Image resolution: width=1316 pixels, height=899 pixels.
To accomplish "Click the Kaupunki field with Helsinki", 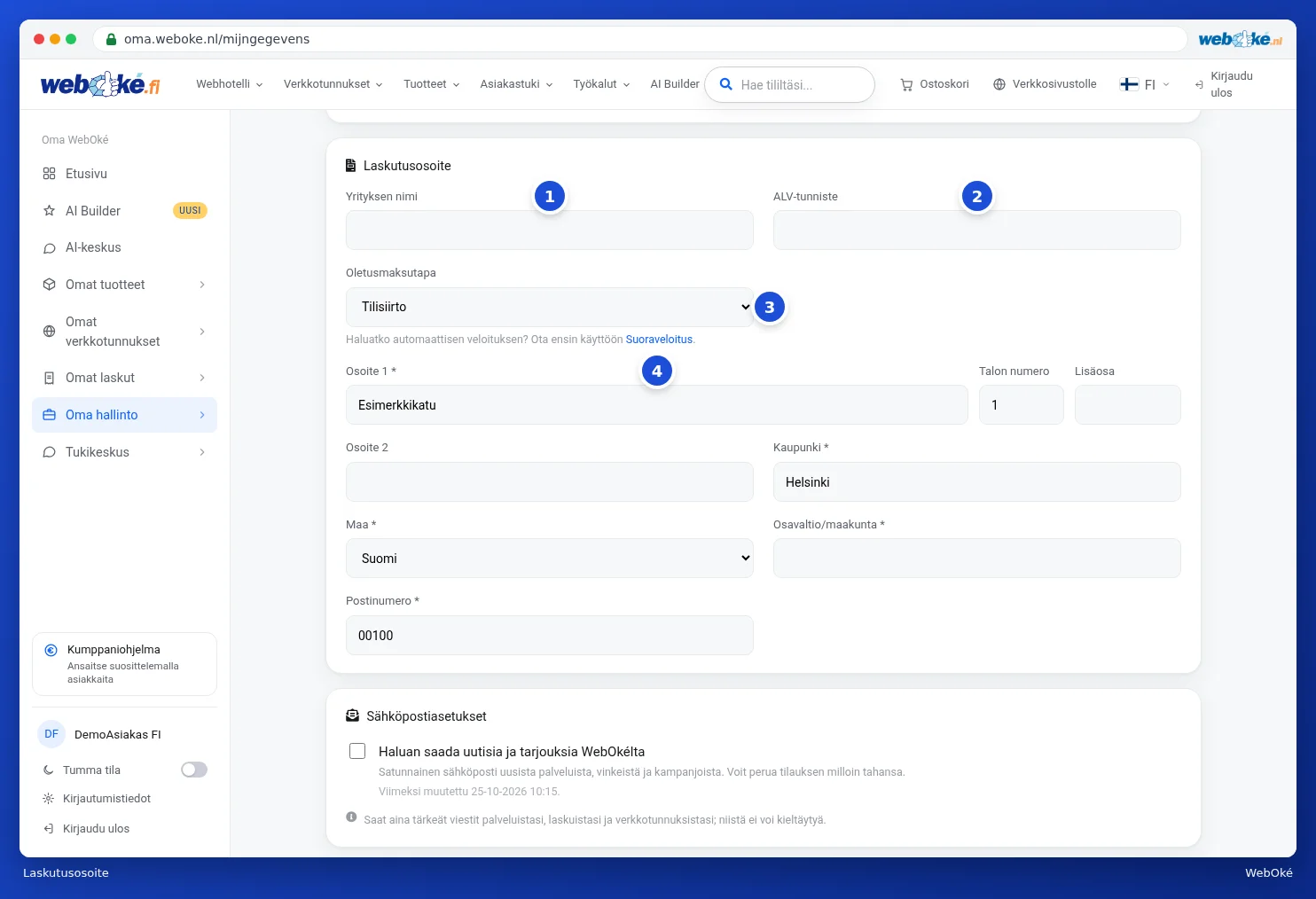I will point(977,482).
